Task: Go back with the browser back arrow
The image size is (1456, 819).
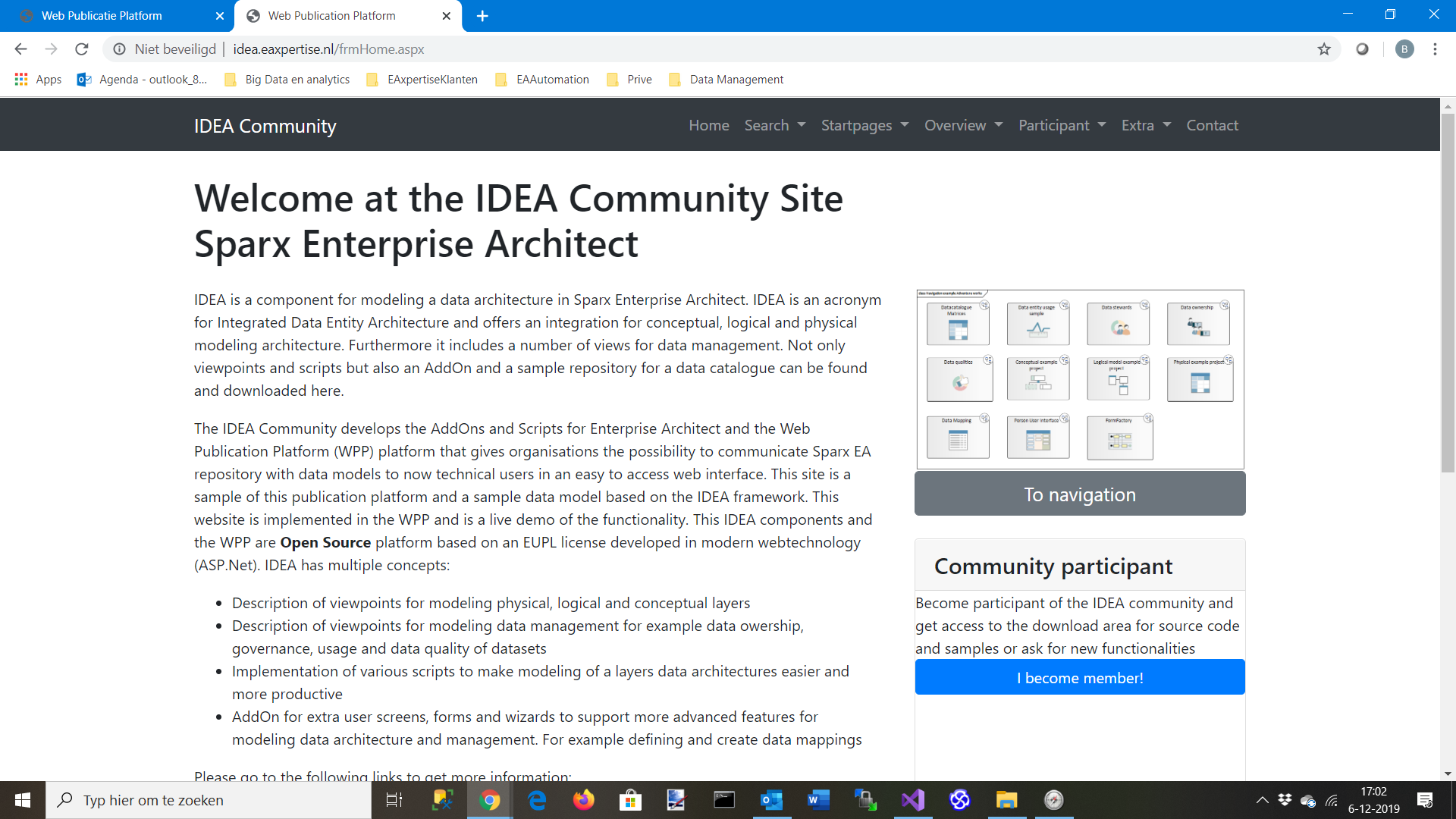Action: (x=20, y=49)
